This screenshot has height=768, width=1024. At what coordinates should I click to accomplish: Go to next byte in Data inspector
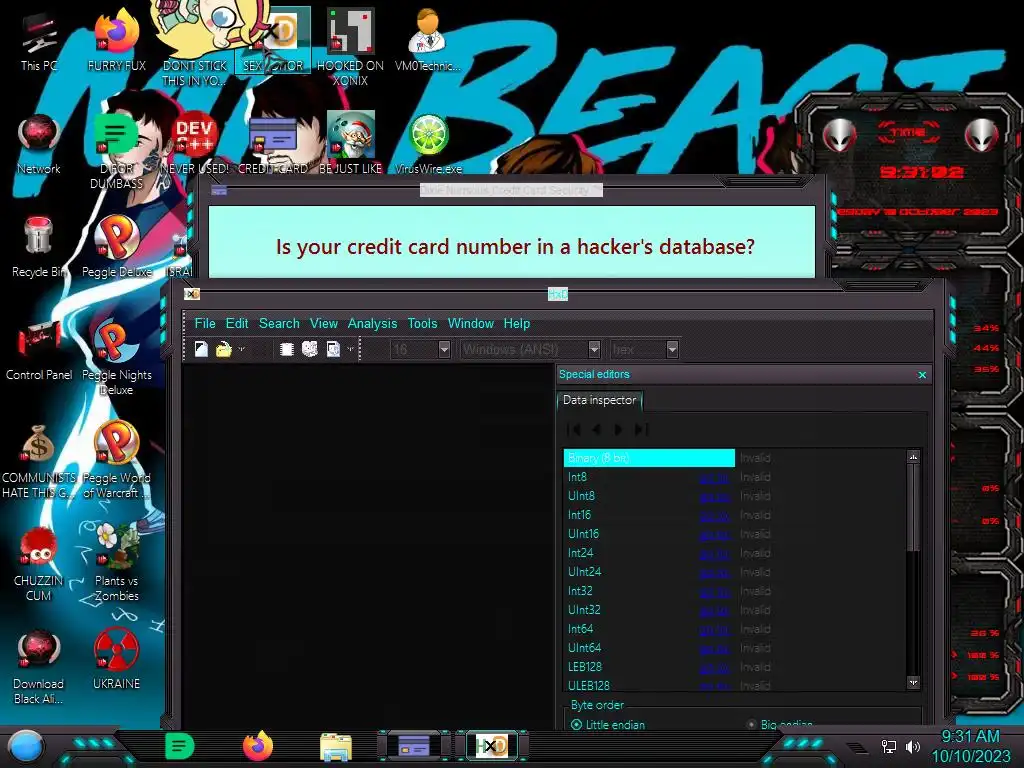tap(618, 429)
